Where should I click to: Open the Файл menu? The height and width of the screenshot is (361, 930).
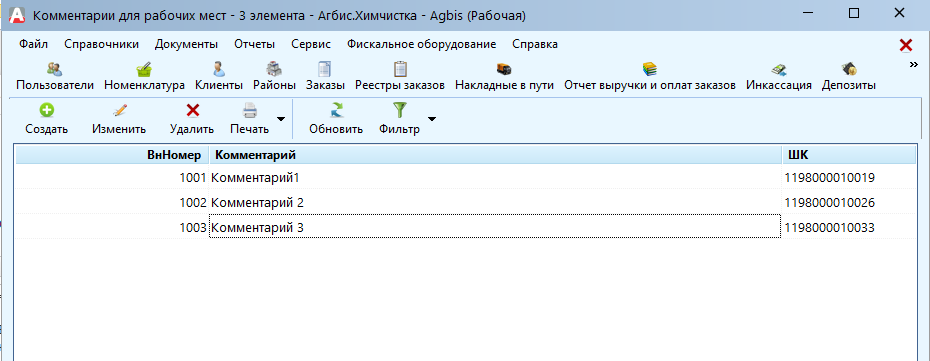33,44
